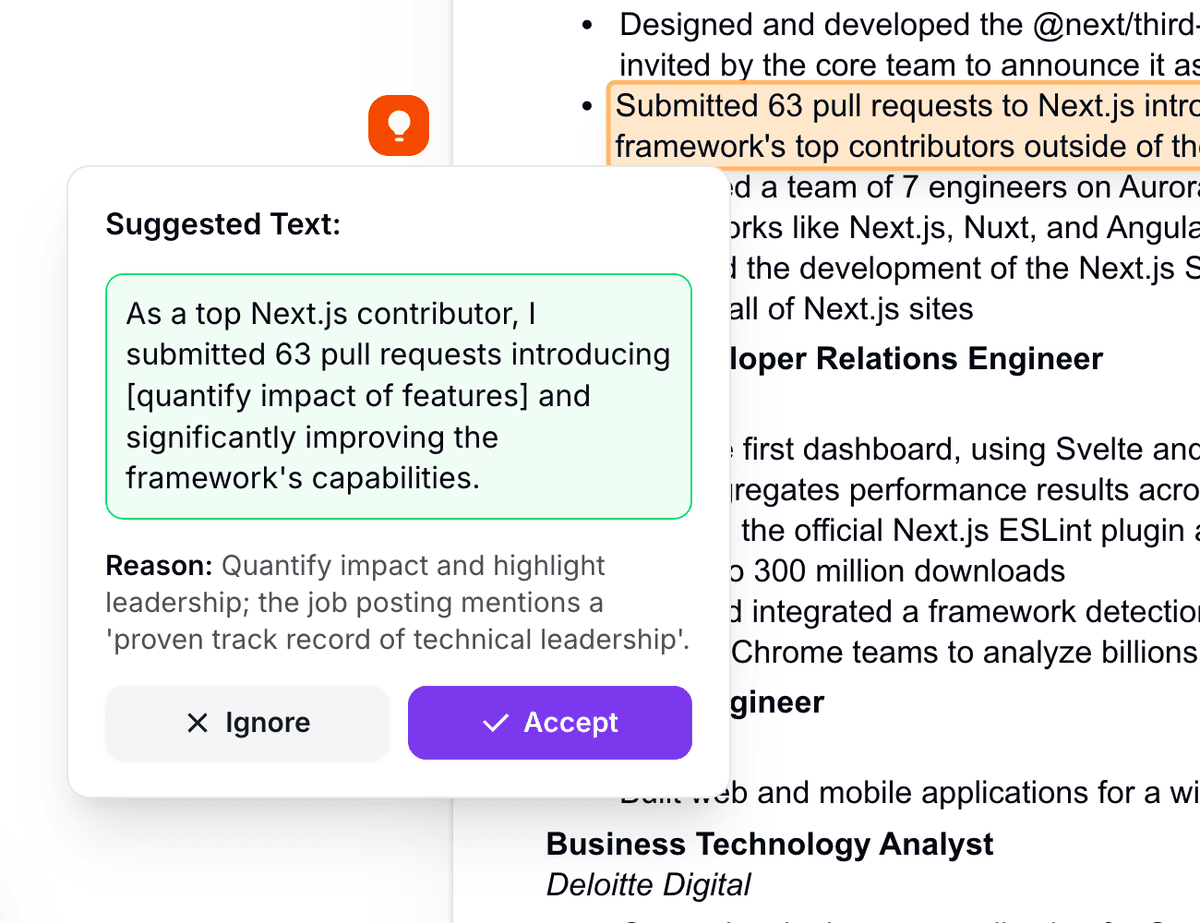Click the green suggested text box
The image size is (1200, 923).
pos(398,396)
